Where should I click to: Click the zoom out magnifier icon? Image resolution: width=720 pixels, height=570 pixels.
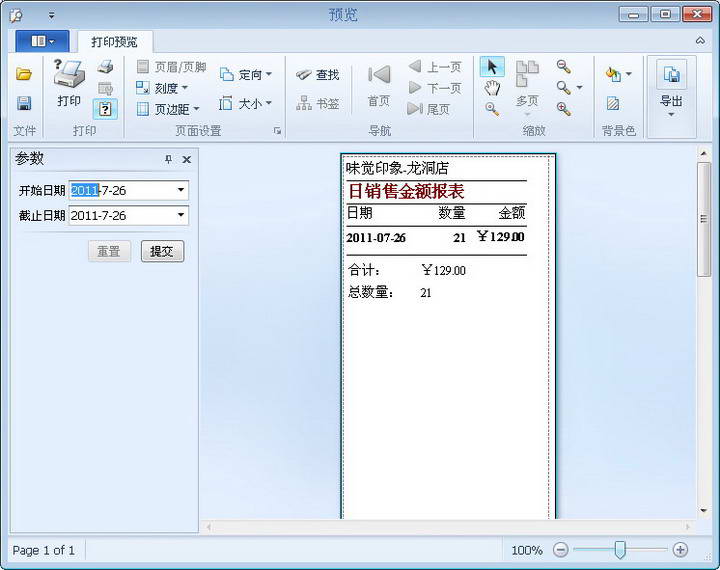pyautogui.click(x=563, y=67)
